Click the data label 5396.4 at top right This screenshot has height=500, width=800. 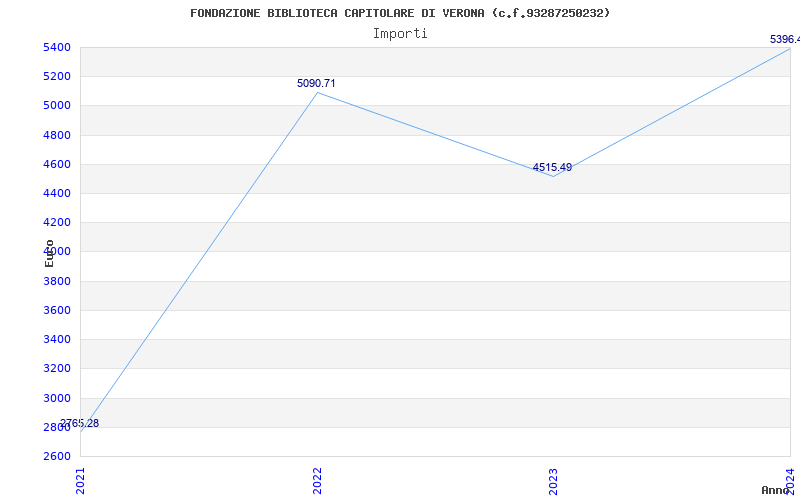click(x=785, y=39)
